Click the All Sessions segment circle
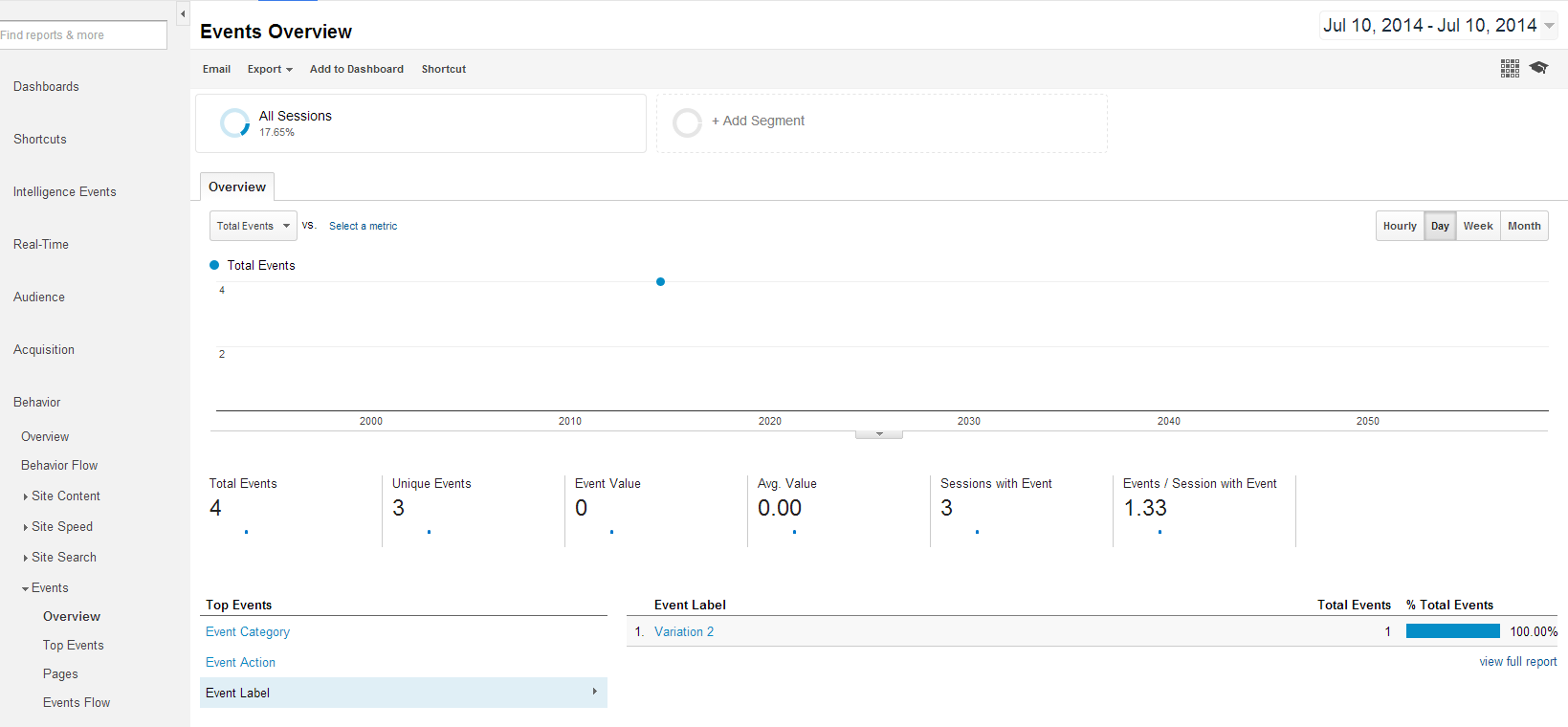This screenshot has width=1568, height=727. point(234,122)
